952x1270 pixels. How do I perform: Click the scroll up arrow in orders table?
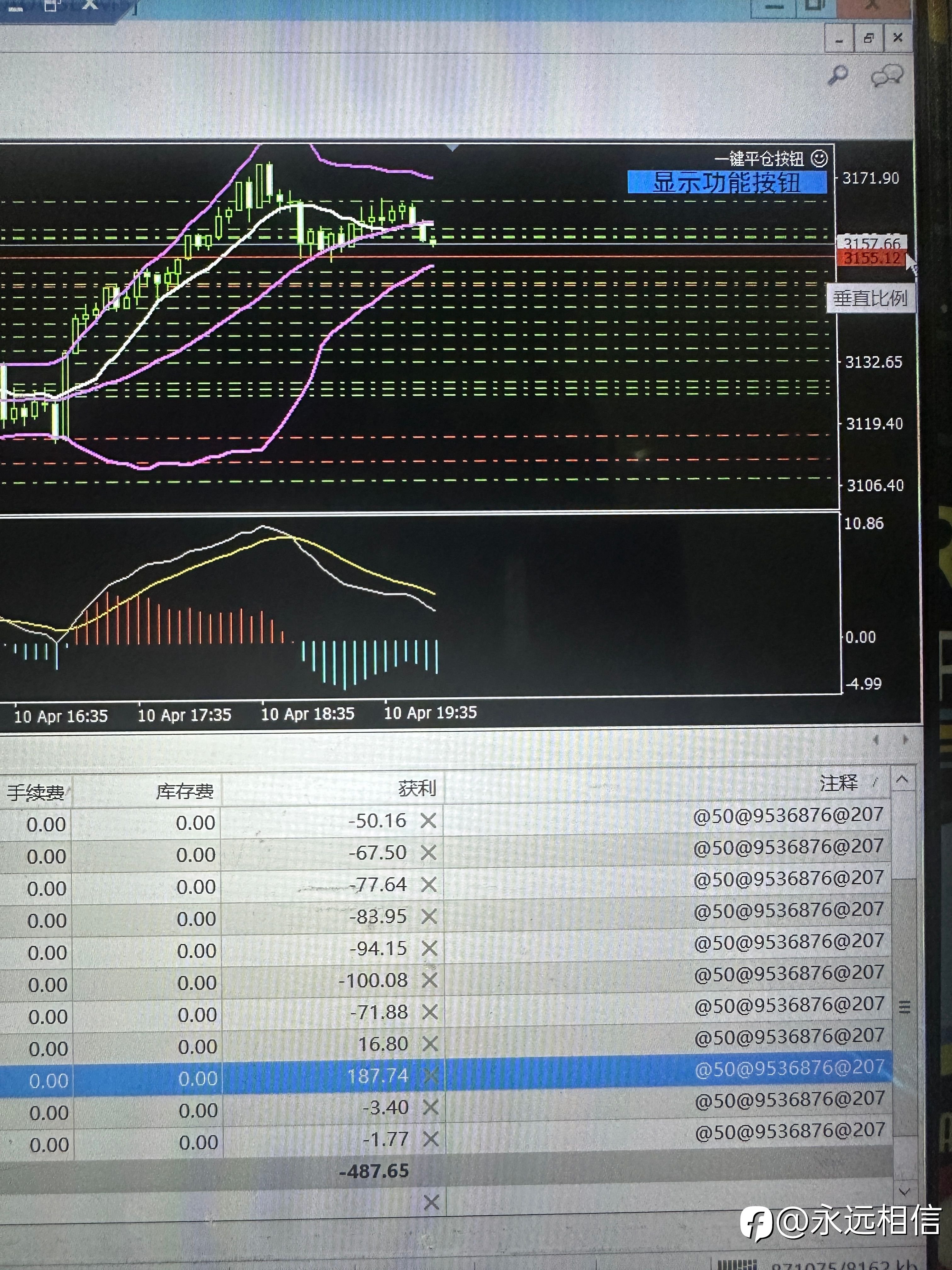(902, 780)
